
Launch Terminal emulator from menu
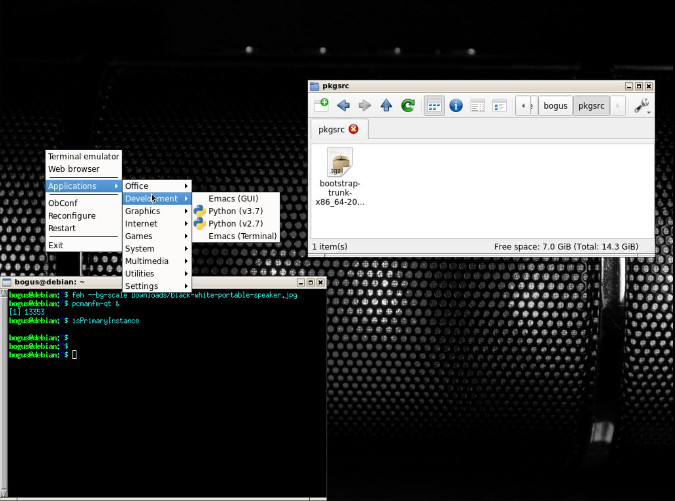[x=84, y=156]
